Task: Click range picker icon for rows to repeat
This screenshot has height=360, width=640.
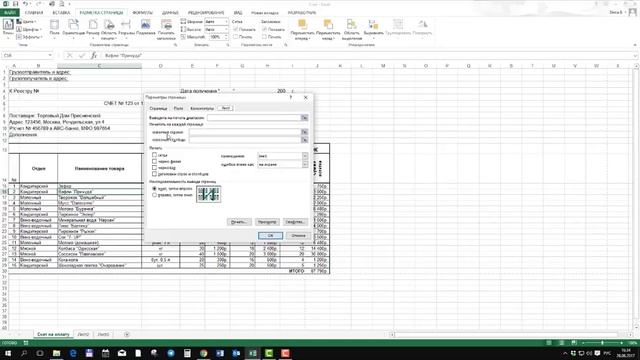Action: tap(304, 132)
